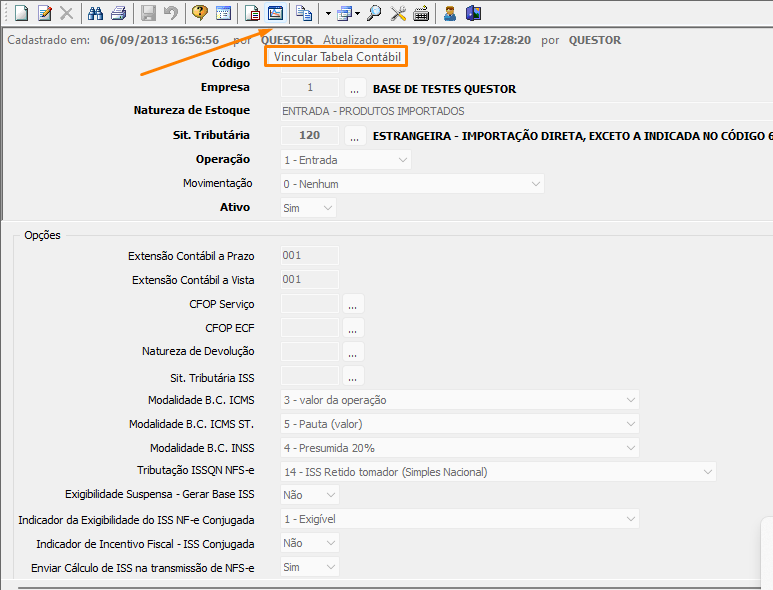Viewport: 773px width, 590px height.
Task: Click the cascading windows icon
Action: click(x=344, y=13)
